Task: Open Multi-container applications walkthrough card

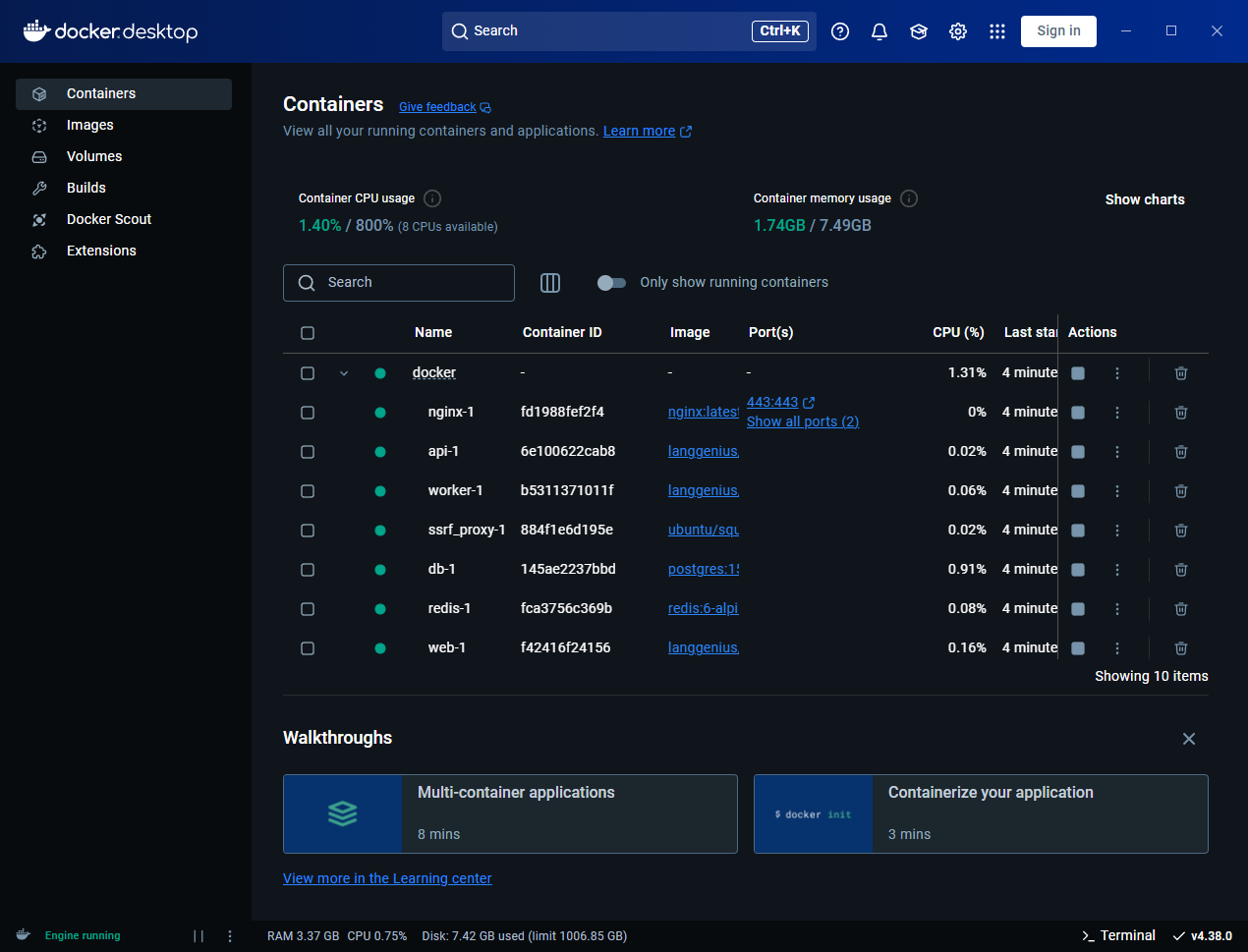Action: point(510,814)
